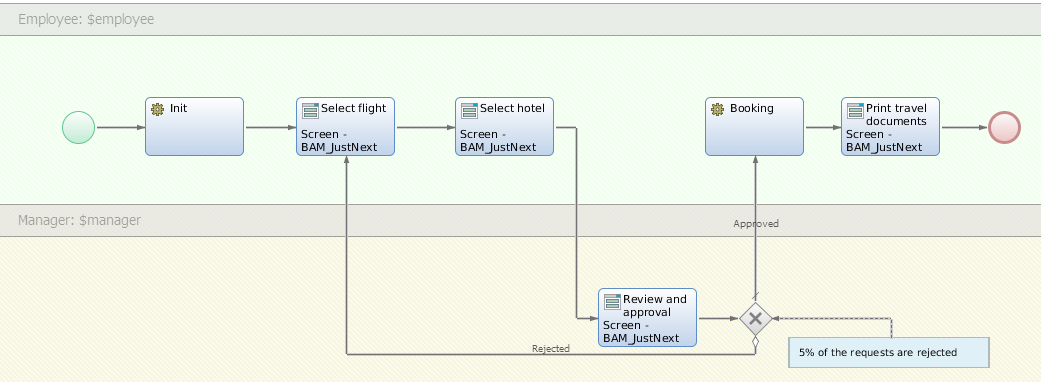The width and height of the screenshot is (1041, 385).
Task: Click the Rejected connector label
Action: [550, 348]
